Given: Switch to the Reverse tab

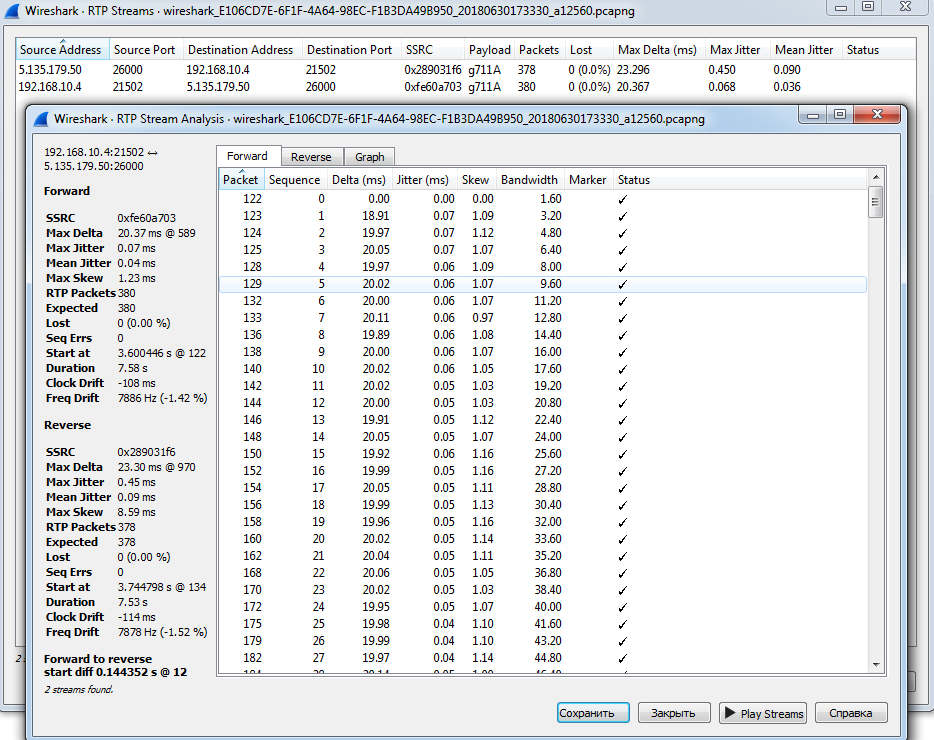Looking at the screenshot, I should pyautogui.click(x=312, y=157).
